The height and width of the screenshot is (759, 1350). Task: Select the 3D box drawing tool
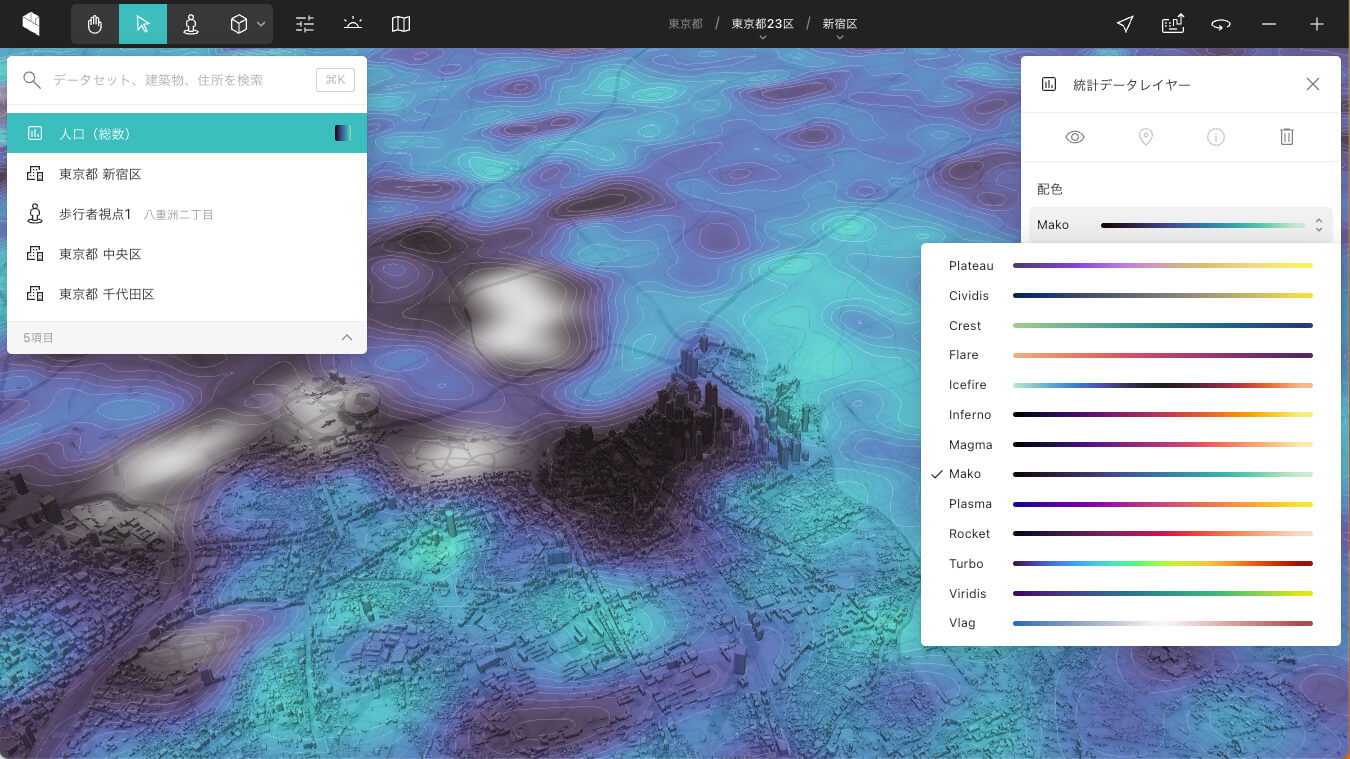(238, 24)
